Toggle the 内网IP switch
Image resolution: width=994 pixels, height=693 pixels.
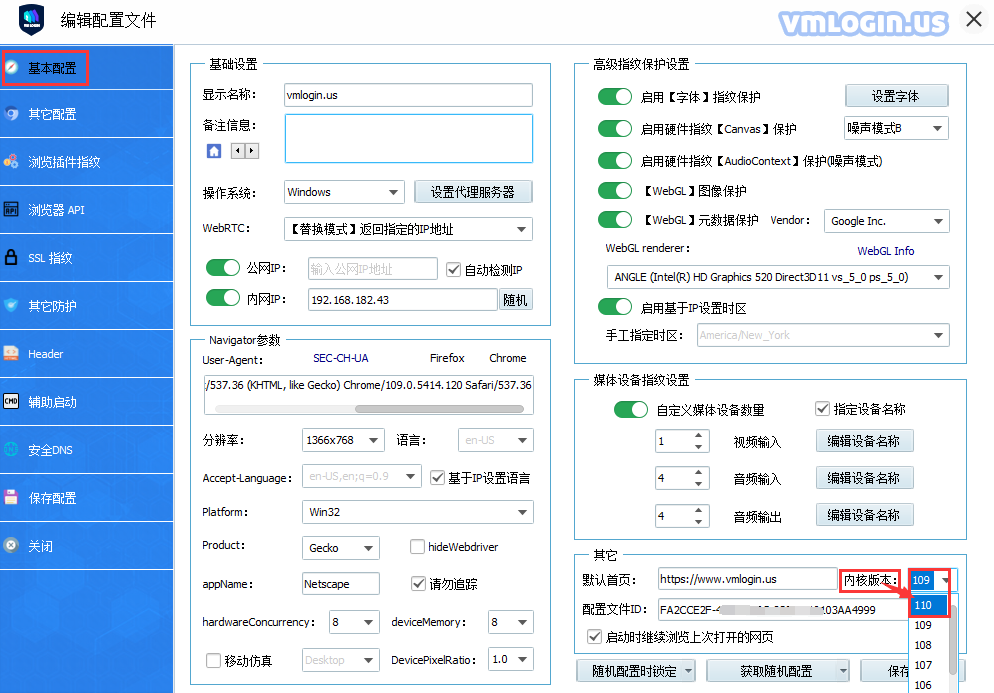coord(223,297)
